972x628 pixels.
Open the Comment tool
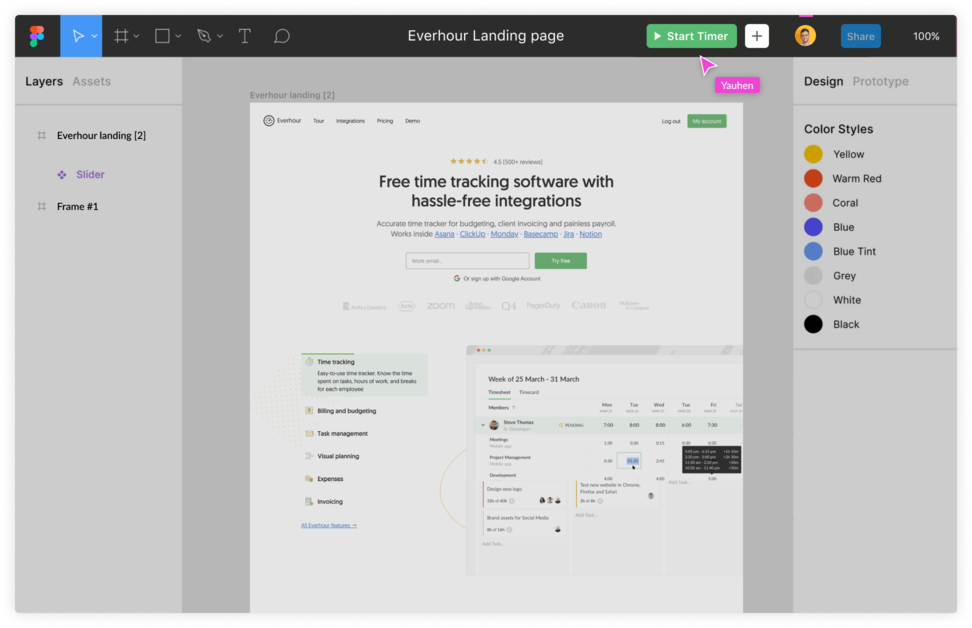281,35
